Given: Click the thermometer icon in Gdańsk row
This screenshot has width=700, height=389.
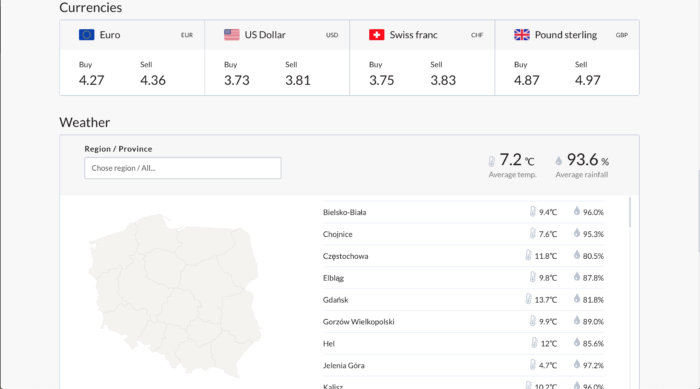Looking at the screenshot, I should (x=529, y=299).
